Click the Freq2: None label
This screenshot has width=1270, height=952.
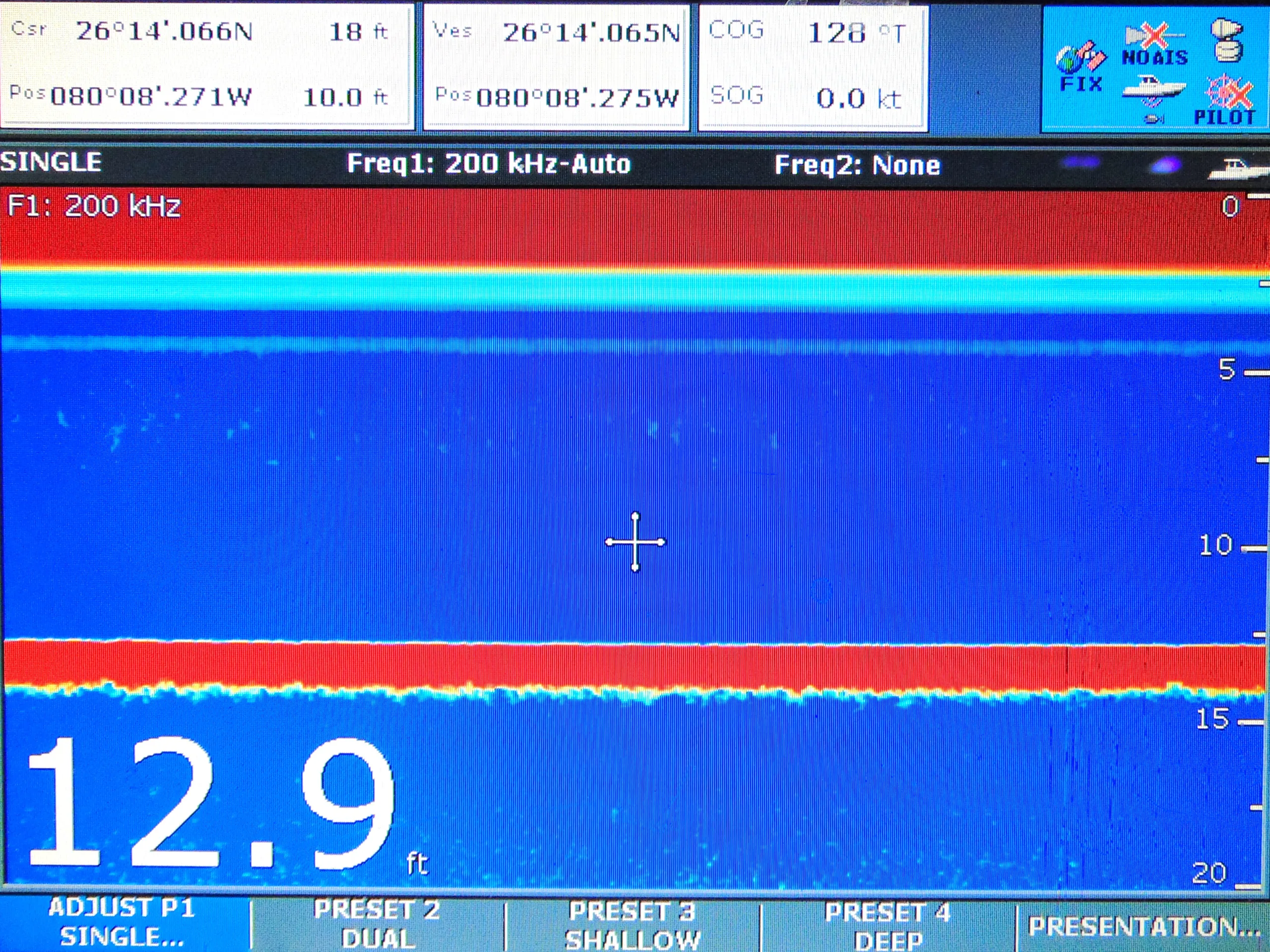pos(857,165)
